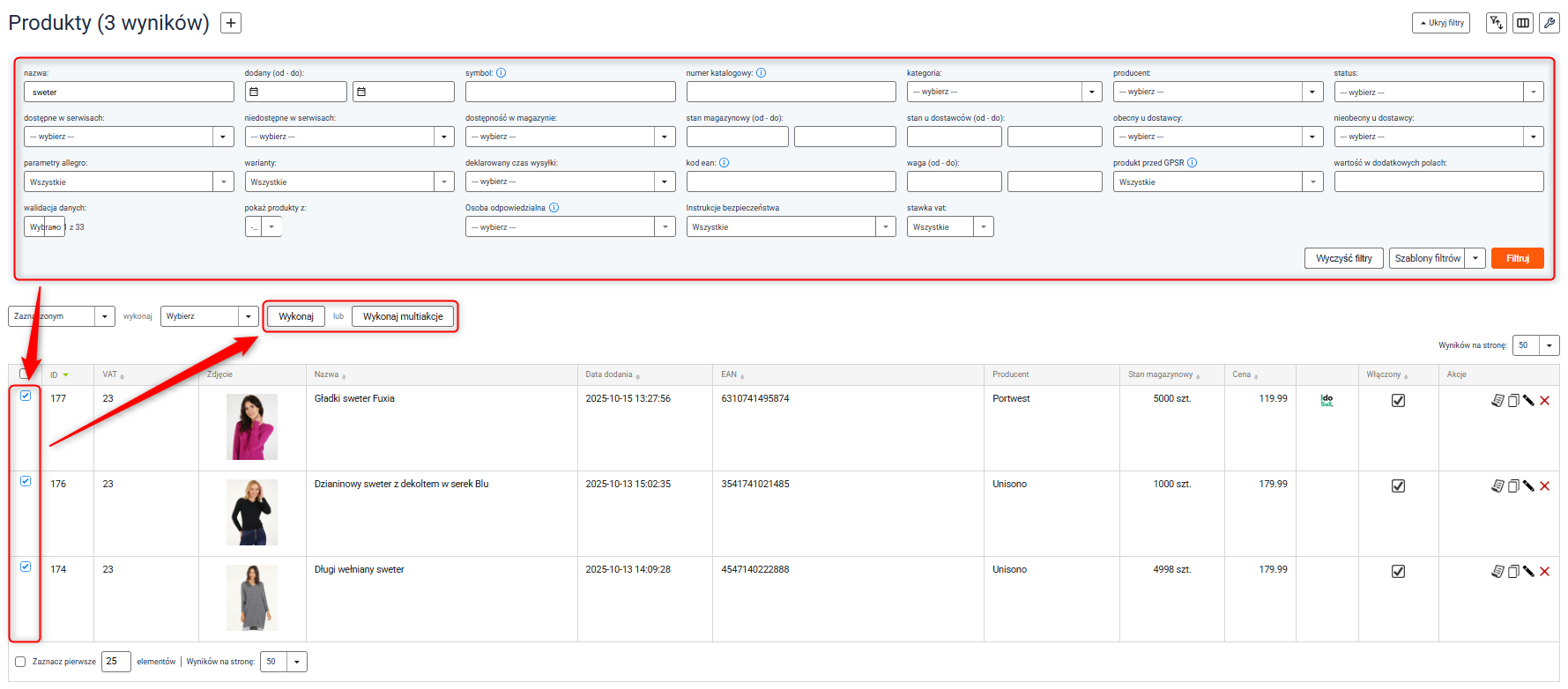Delete product 176 with the red X icon
This screenshot has width=1568, height=689.
1544,486
